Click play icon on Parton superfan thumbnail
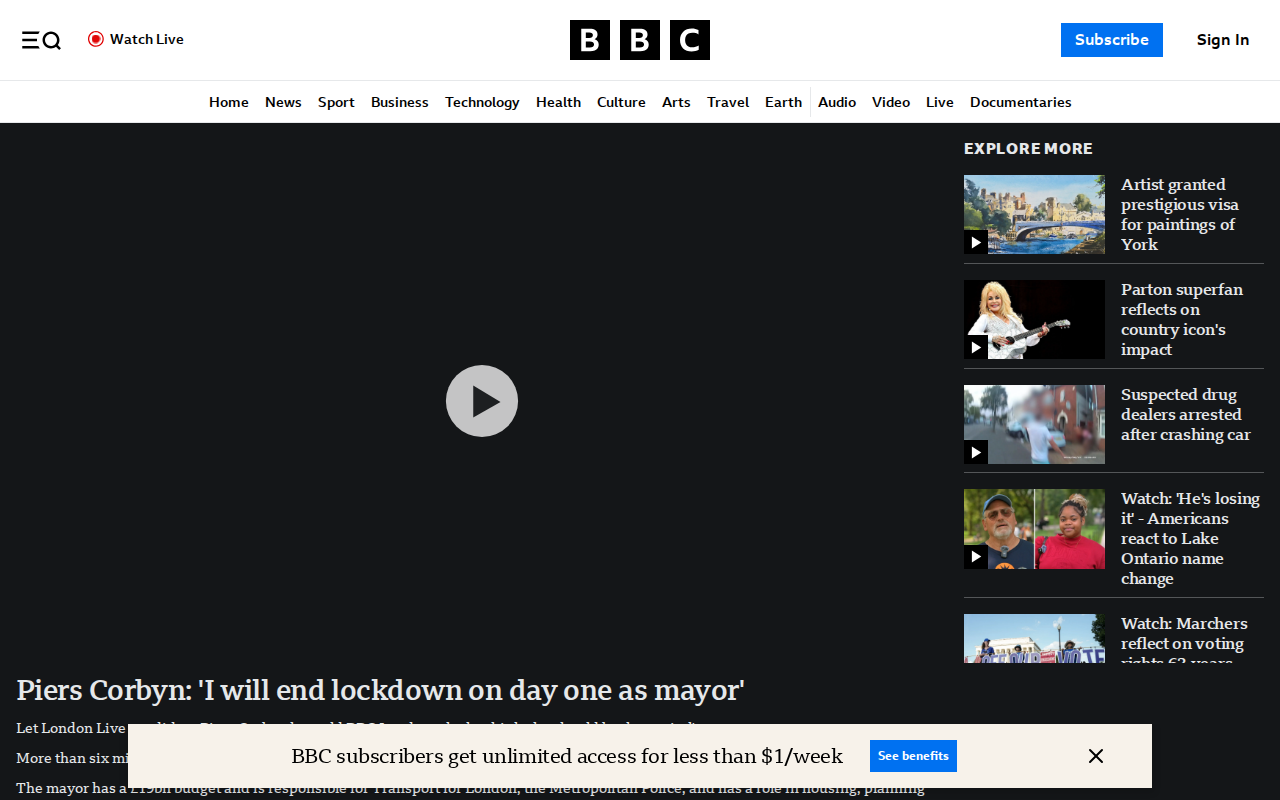 coord(976,347)
